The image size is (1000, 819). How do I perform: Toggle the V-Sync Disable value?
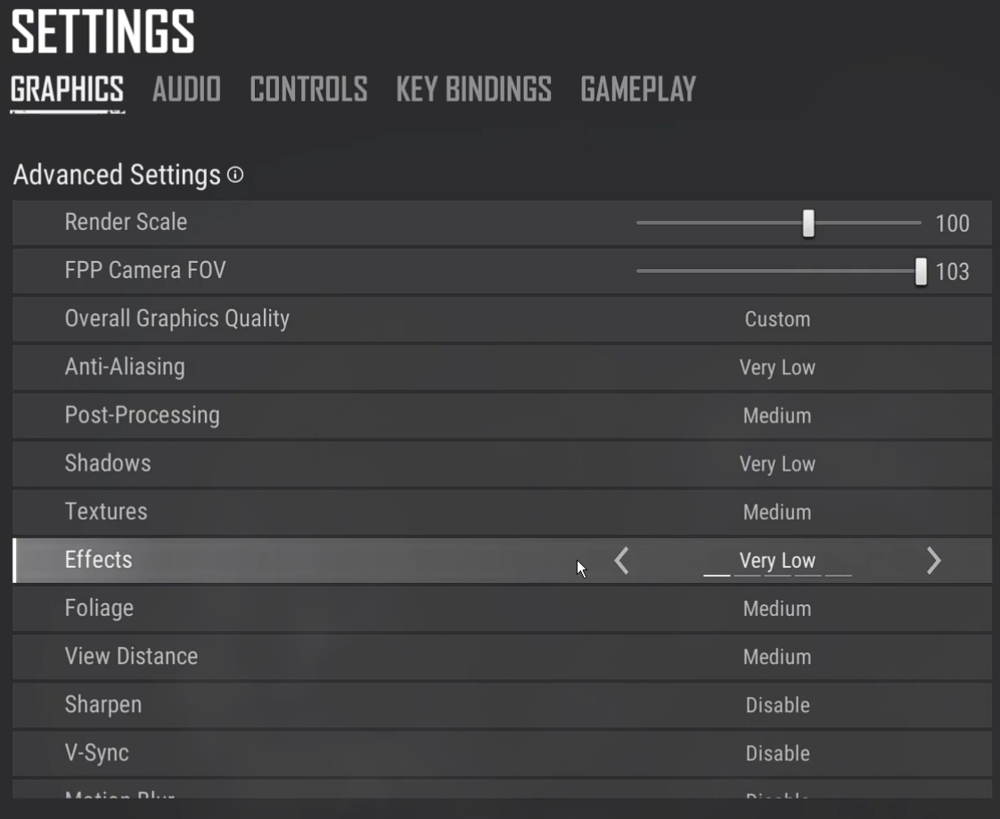coord(777,753)
